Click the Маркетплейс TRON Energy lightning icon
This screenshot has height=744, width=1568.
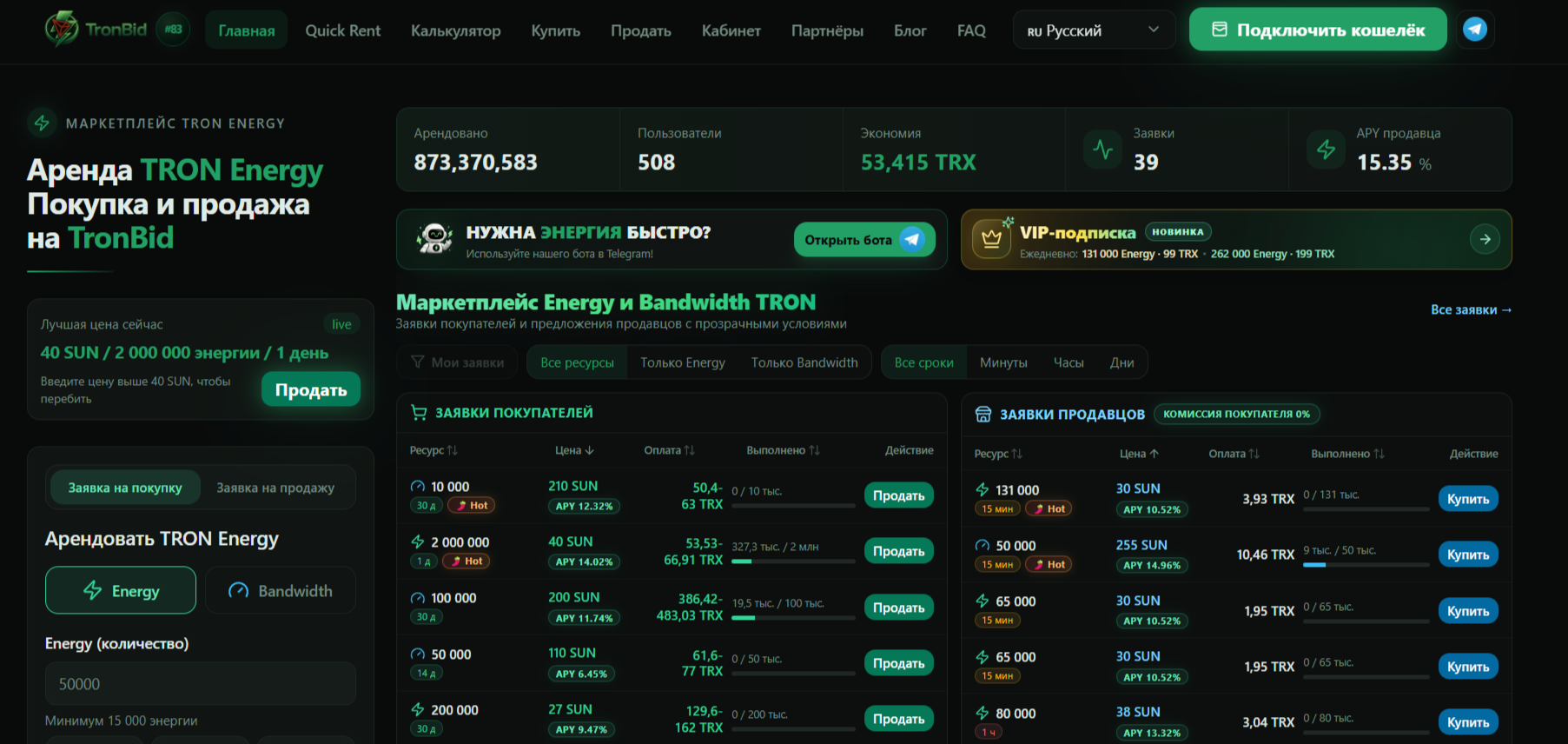tap(42, 123)
